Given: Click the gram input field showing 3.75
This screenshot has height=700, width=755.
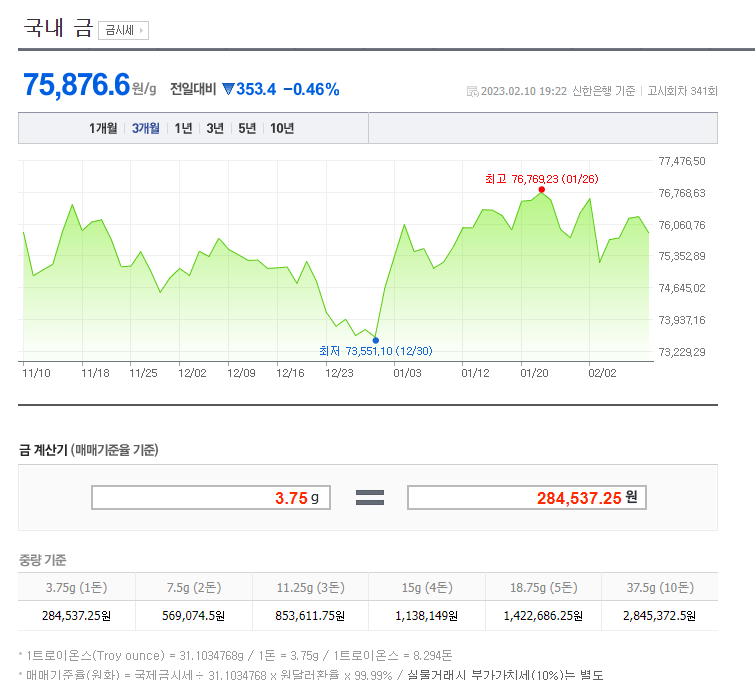Looking at the screenshot, I should click(x=211, y=497).
